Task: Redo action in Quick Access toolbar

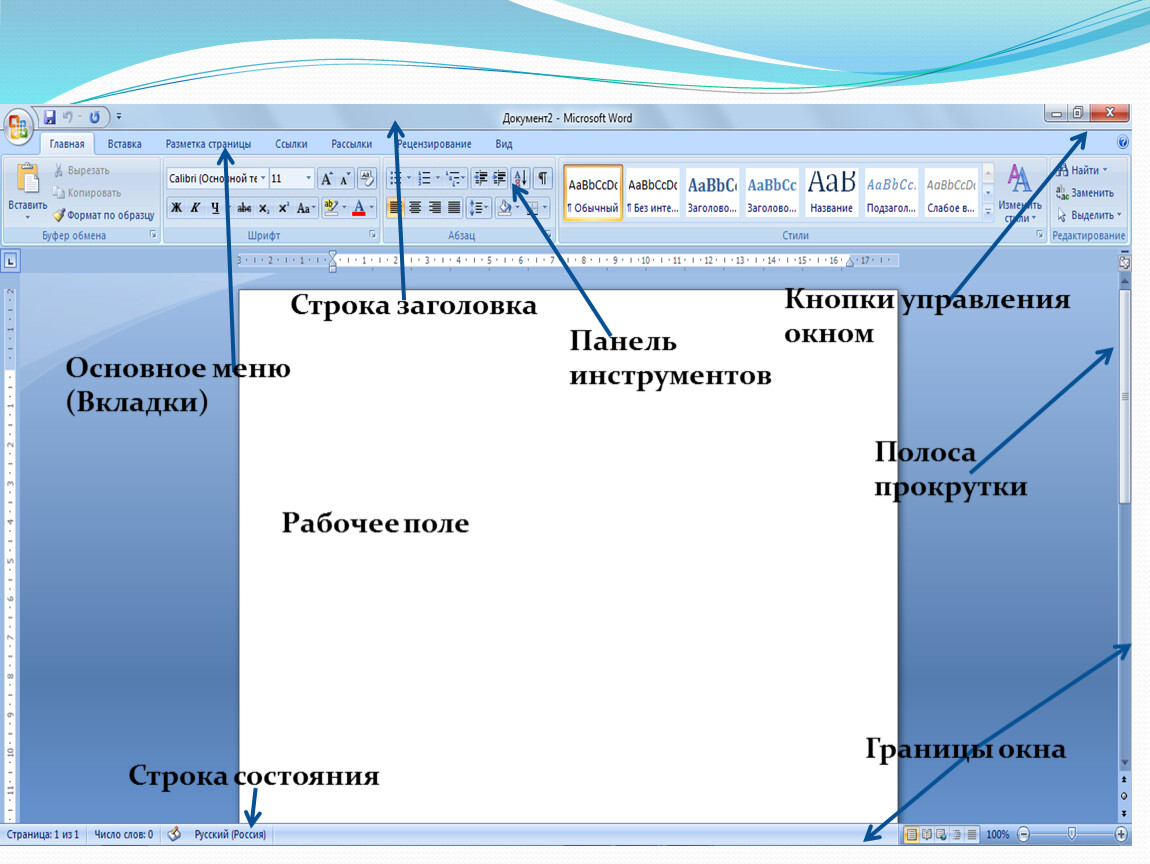Action: pos(95,117)
